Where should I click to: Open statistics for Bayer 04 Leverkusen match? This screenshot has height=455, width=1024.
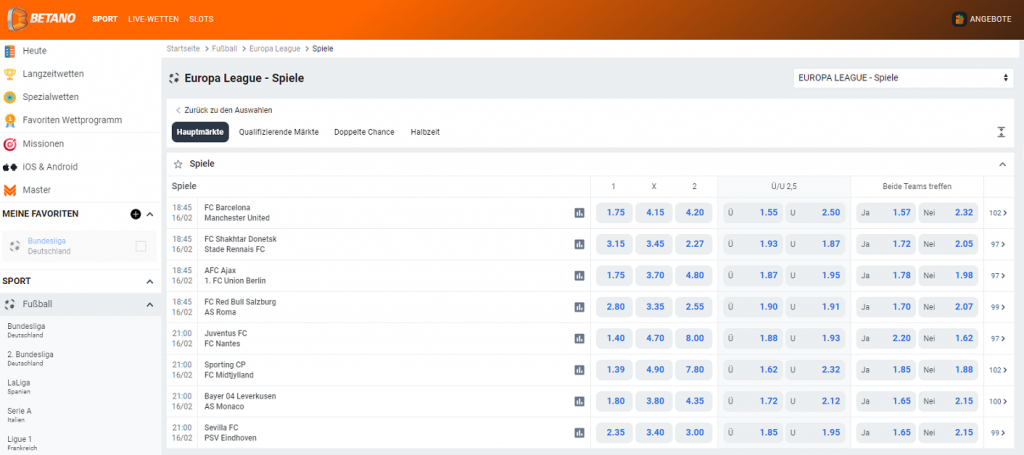[x=579, y=401]
